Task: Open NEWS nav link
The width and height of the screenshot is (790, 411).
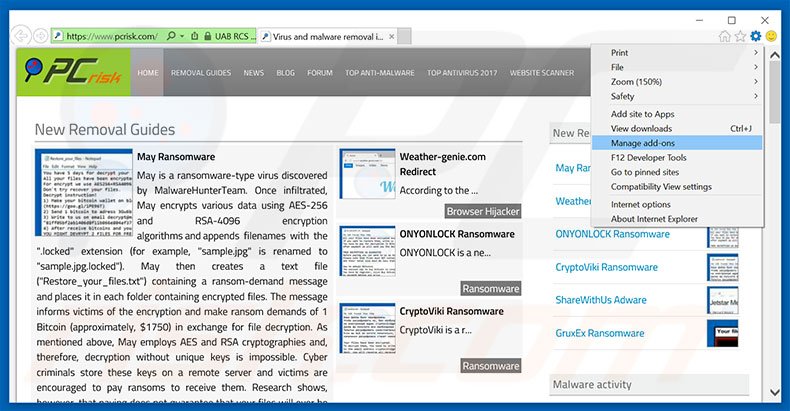Action: pos(253,73)
